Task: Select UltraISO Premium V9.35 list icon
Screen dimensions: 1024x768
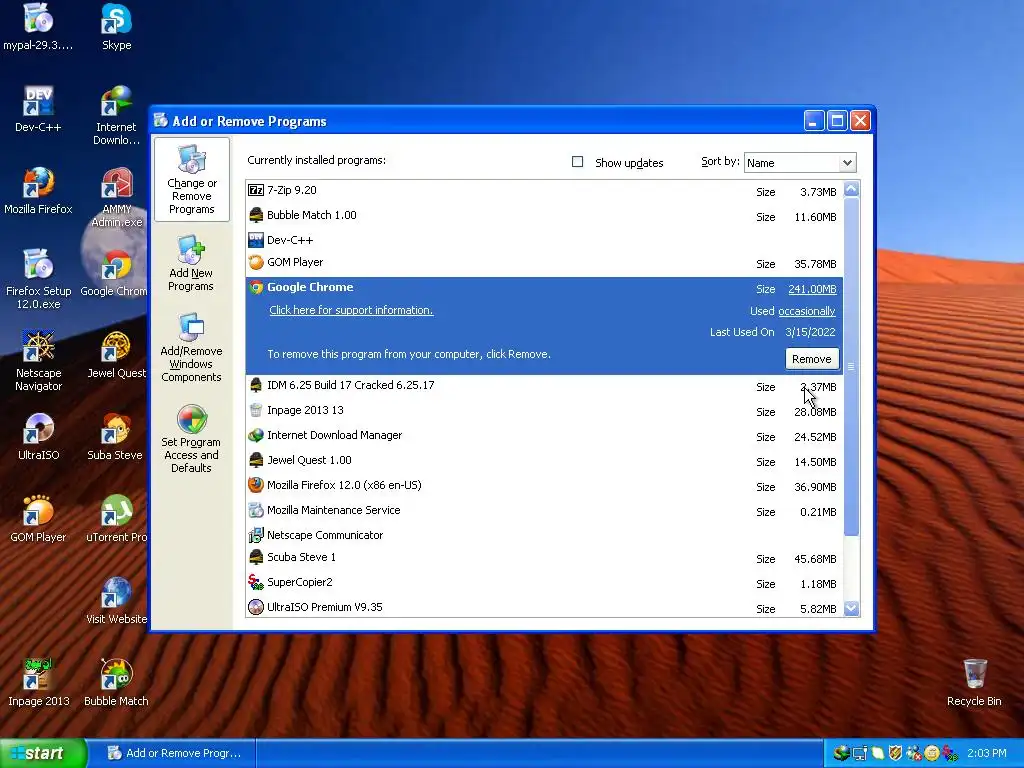Action: pos(256,607)
